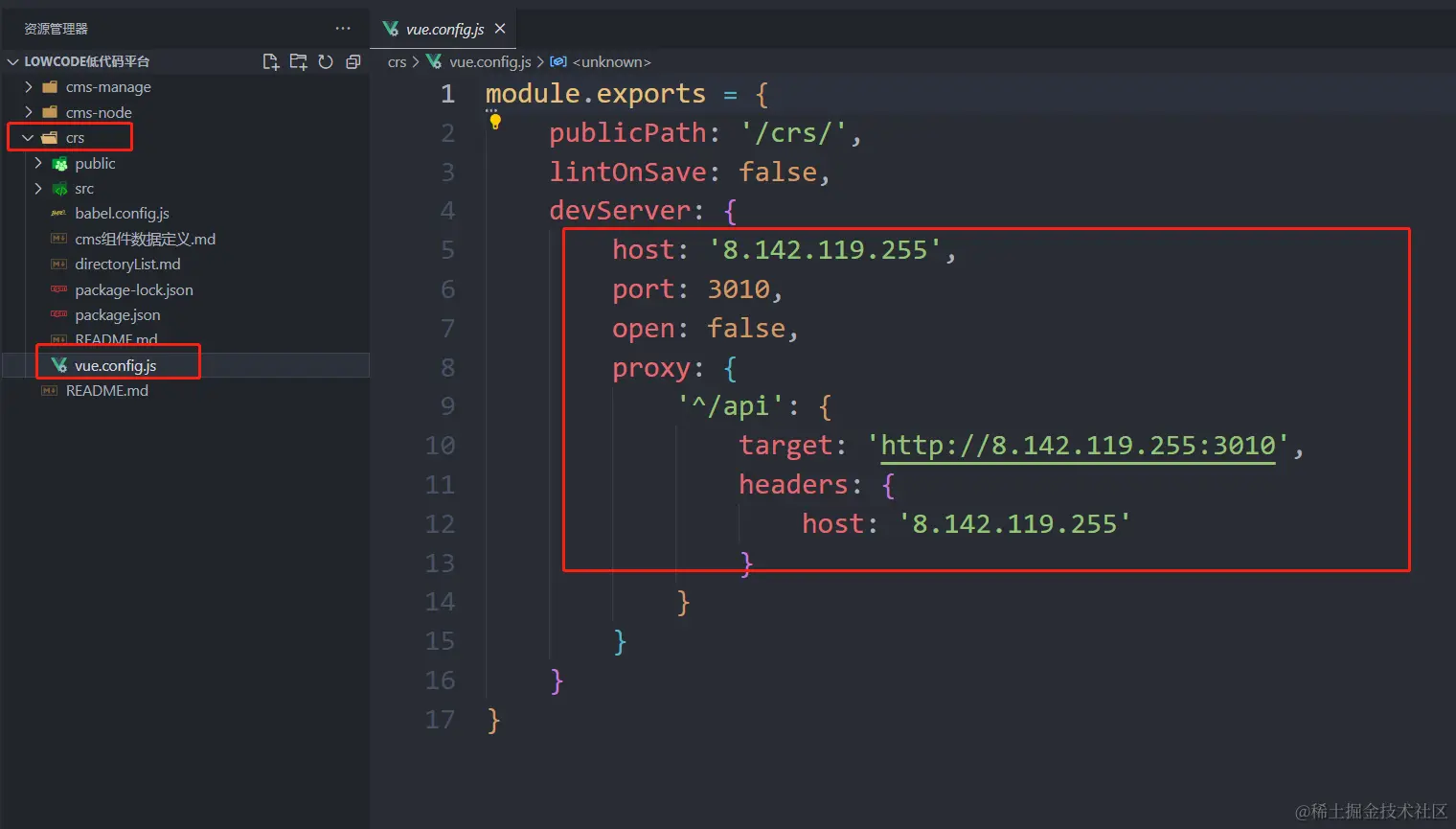This screenshot has width=1456, height=829.
Task: Click line number 17 in gutter
Action: click(x=440, y=720)
